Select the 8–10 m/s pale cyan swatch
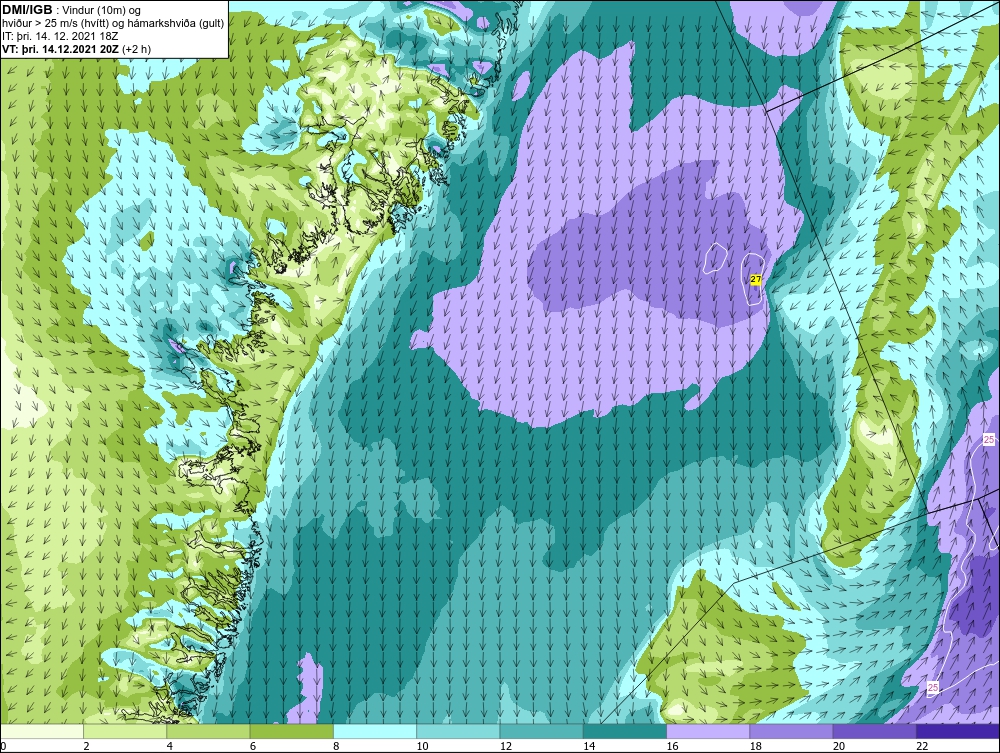 [x=375, y=731]
